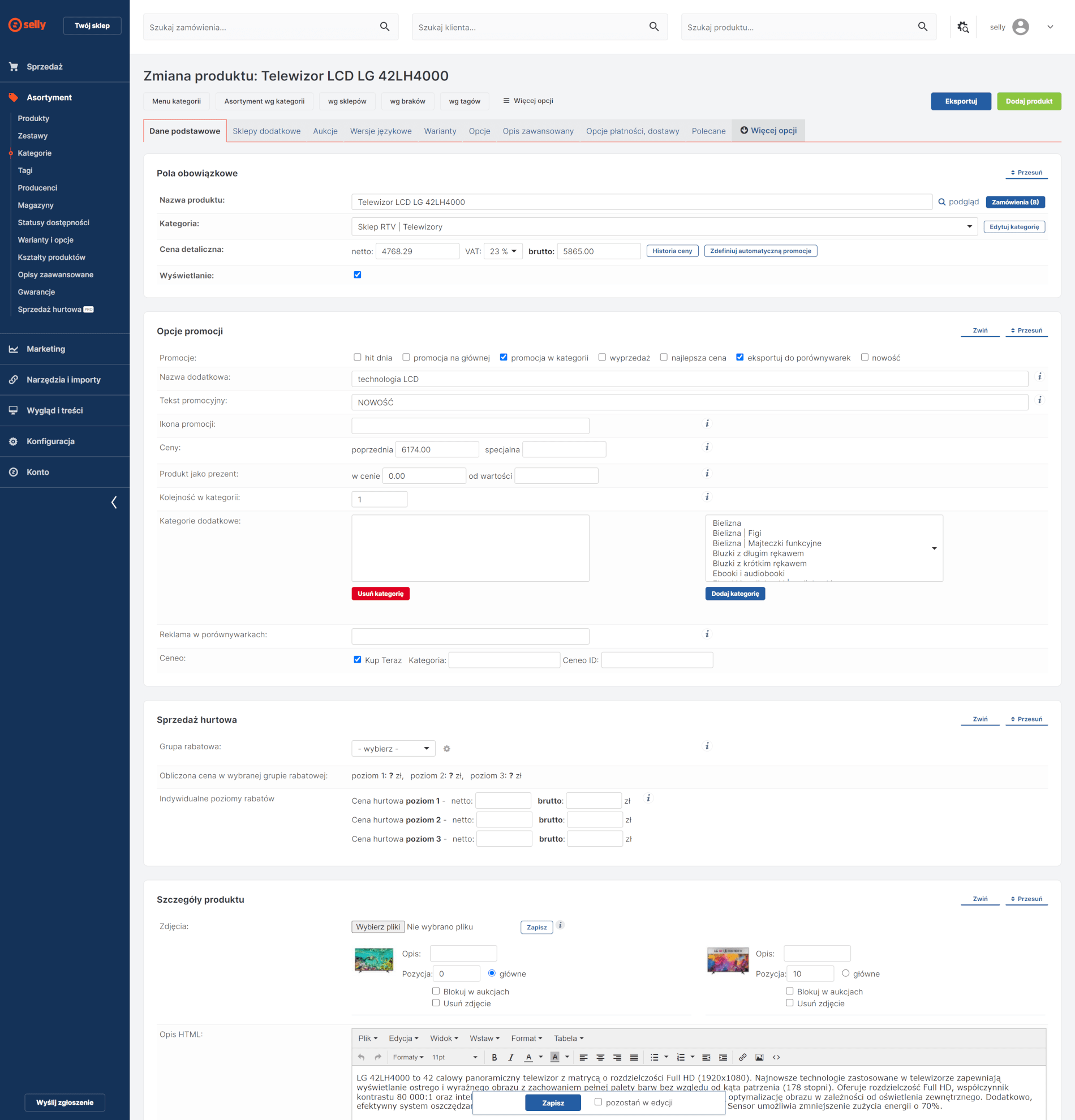
Task: Click the order search magnifier icon
Action: (384, 27)
